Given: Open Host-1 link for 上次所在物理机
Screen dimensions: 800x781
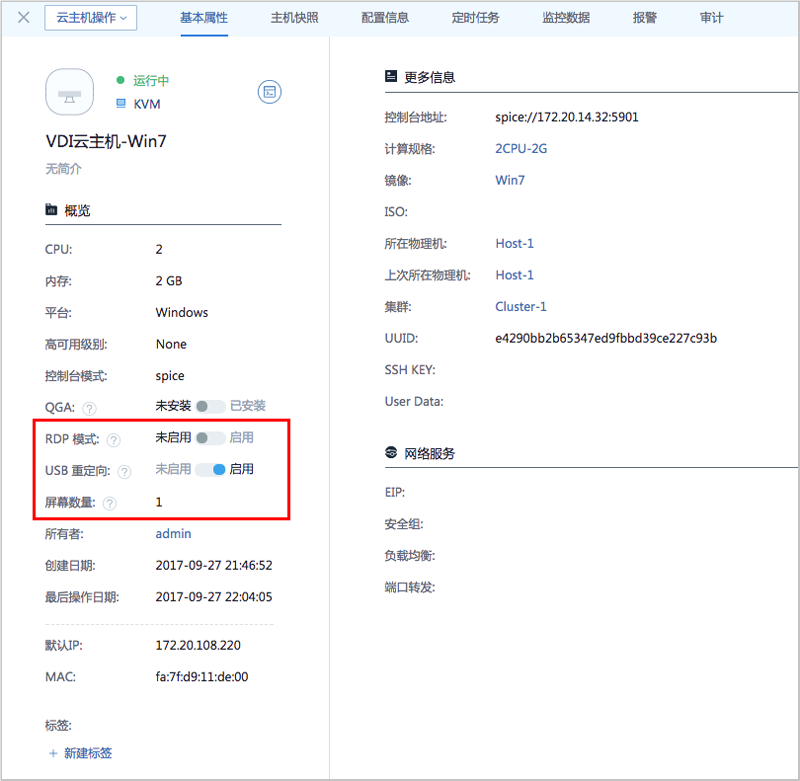Looking at the screenshot, I should click(514, 275).
